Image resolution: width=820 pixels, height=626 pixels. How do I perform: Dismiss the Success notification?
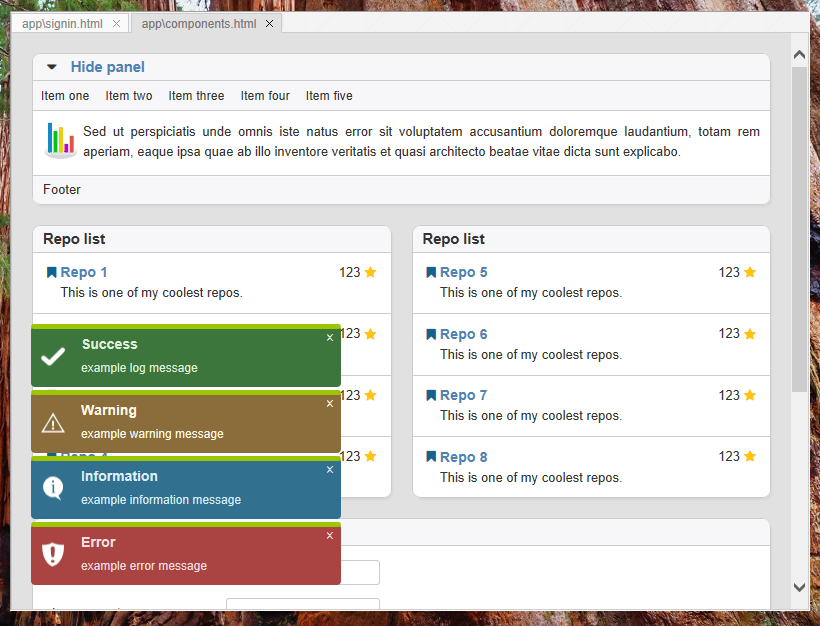click(x=330, y=337)
